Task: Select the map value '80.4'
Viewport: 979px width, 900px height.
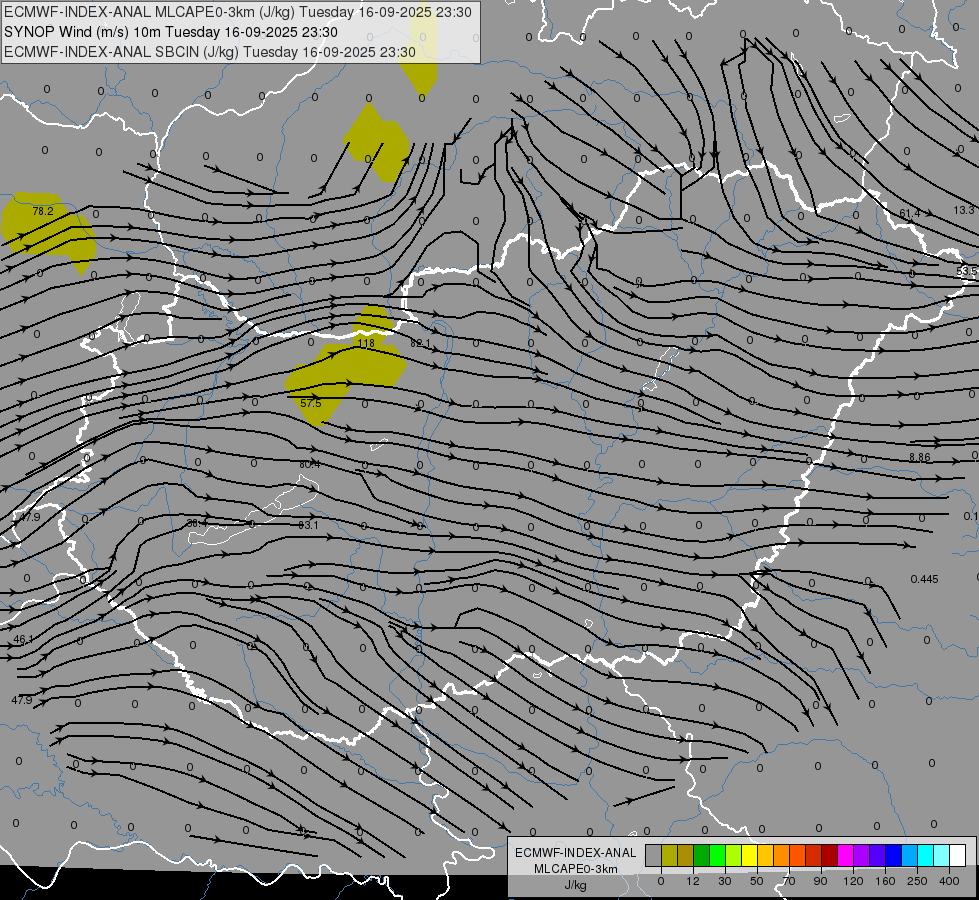Action: click(310, 464)
